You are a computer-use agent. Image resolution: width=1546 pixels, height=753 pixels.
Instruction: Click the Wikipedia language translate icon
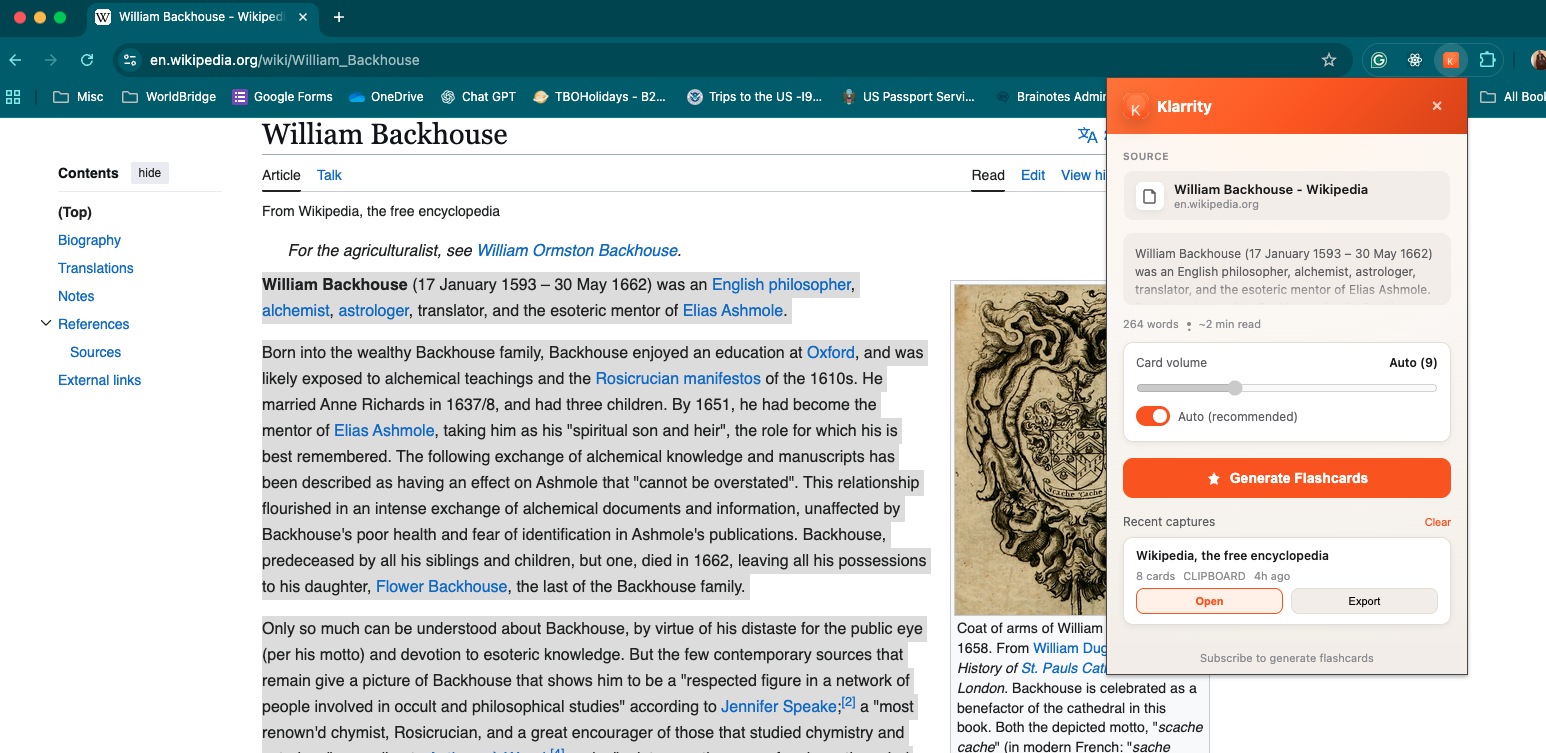click(1087, 135)
